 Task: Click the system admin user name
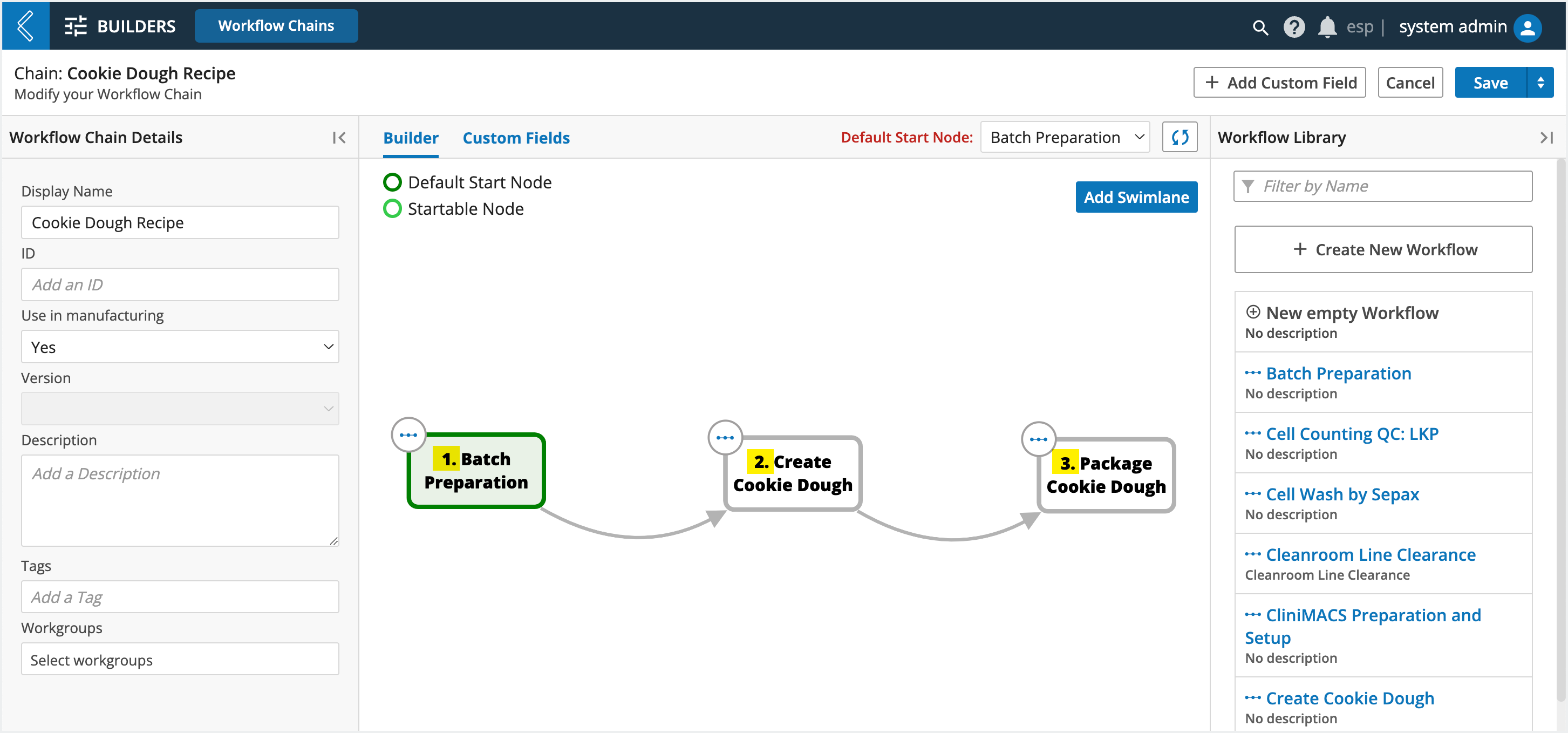pos(1453,27)
